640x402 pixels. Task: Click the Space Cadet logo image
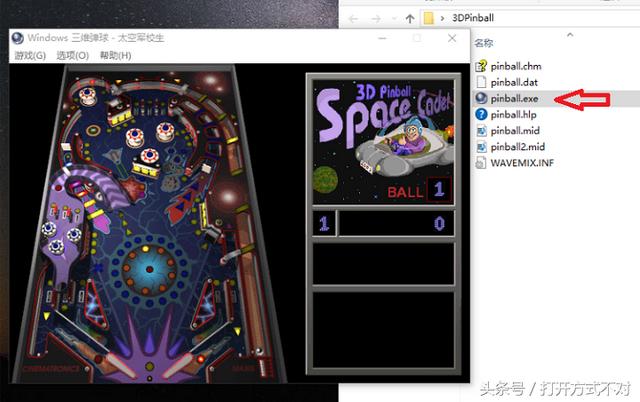383,141
